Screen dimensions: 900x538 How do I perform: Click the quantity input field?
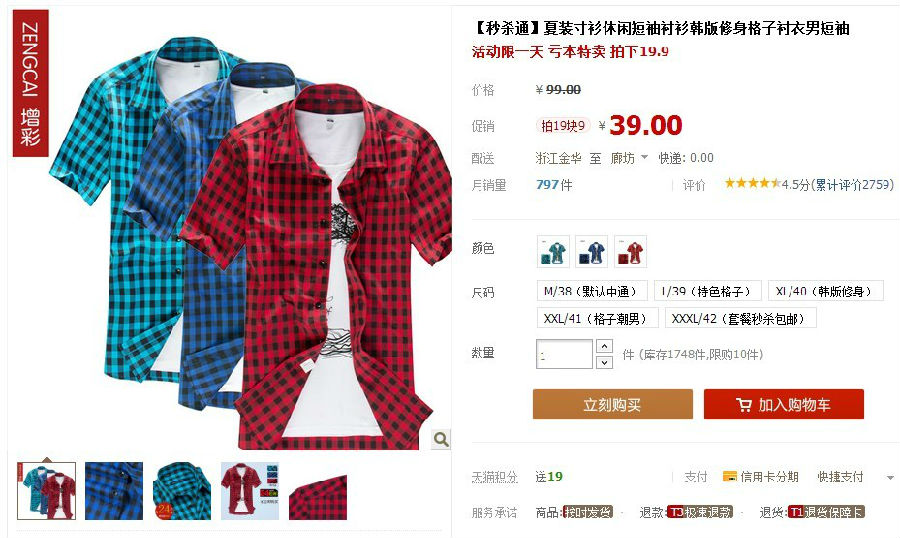[x=564, y=354]
